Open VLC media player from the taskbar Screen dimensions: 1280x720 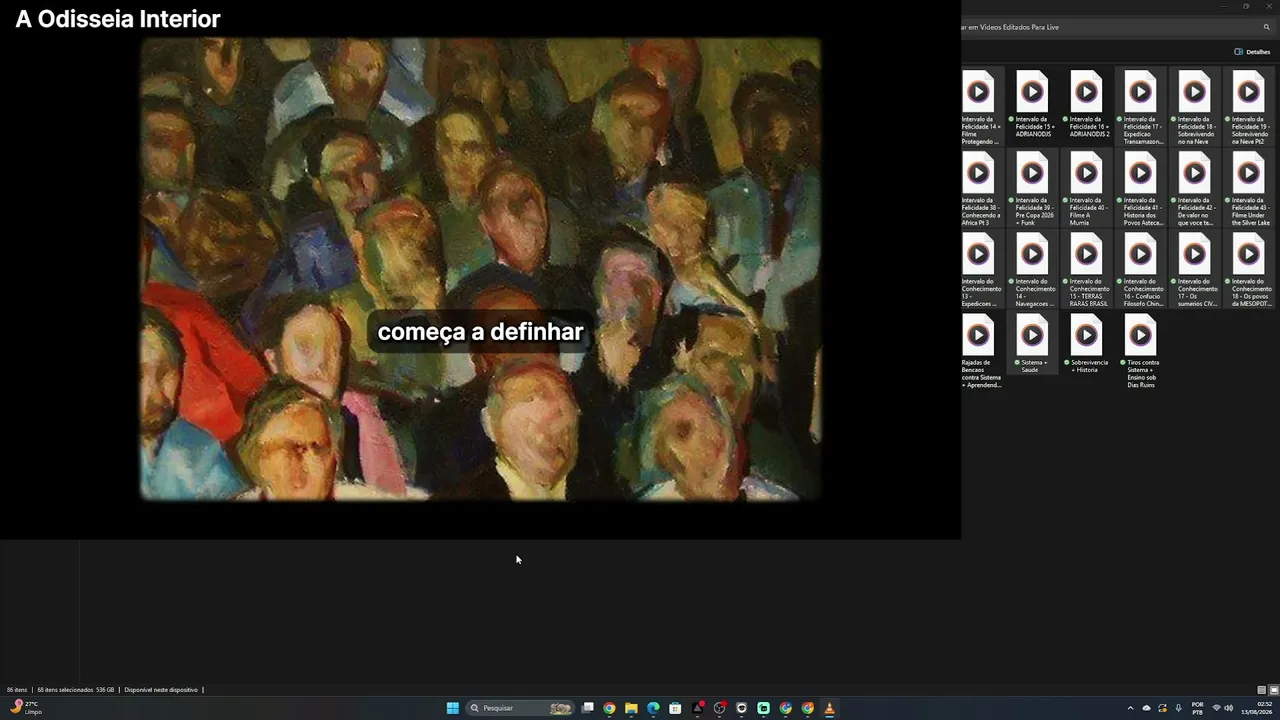[x=829, y=708]
